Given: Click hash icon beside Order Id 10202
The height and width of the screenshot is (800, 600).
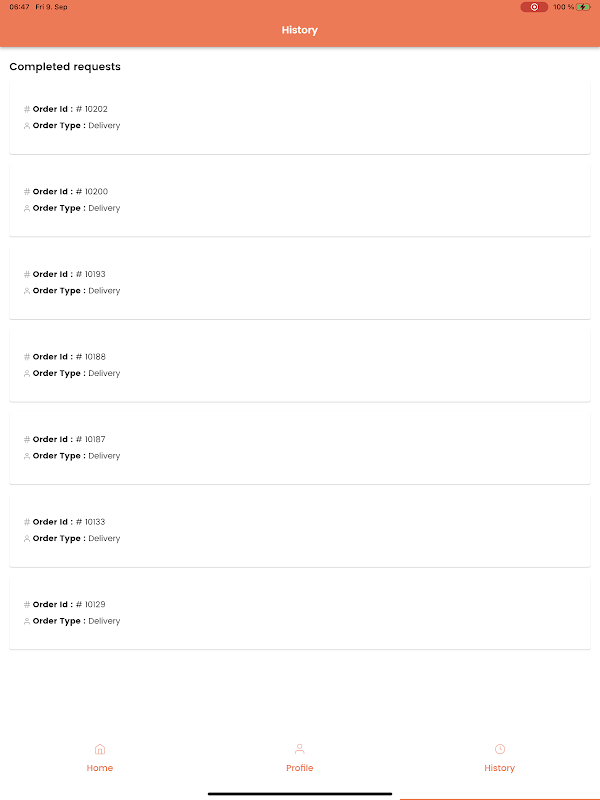Looking at the screenshot, I should click(27, 109).
